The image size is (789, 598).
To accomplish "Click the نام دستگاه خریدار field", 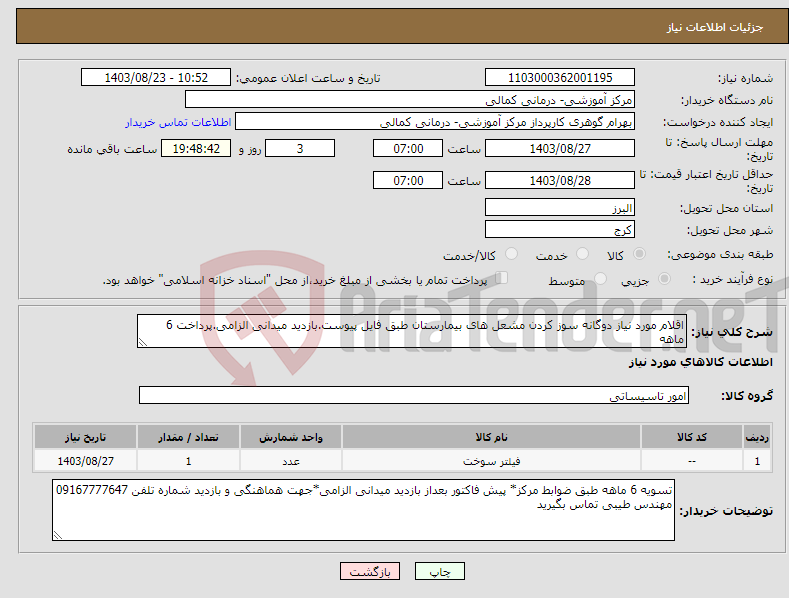I will pyautogui.click(x=410, y=100).
